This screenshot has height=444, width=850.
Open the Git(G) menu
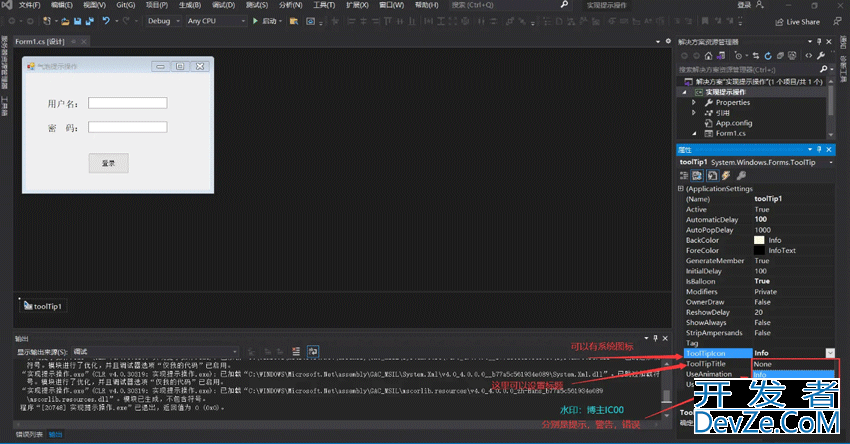125,5
